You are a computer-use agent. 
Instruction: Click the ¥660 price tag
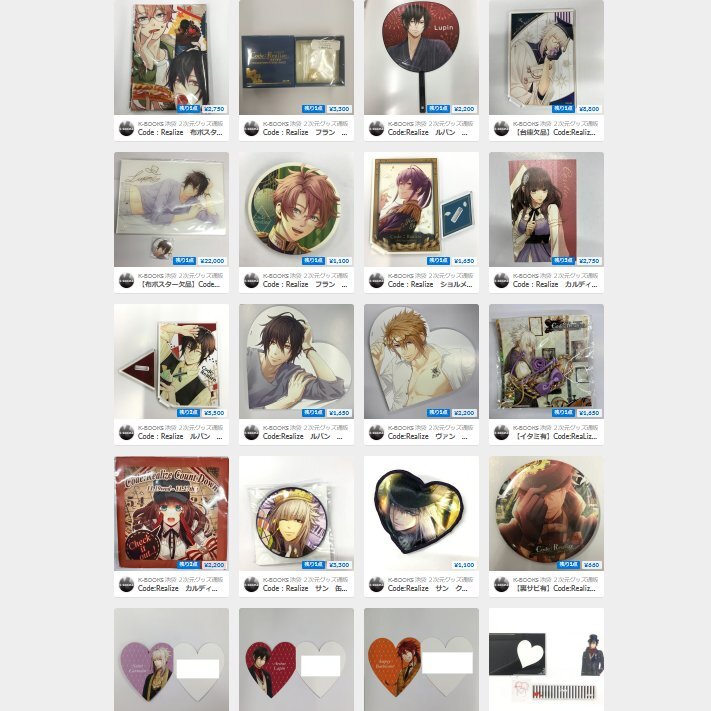tap(591, 565)
